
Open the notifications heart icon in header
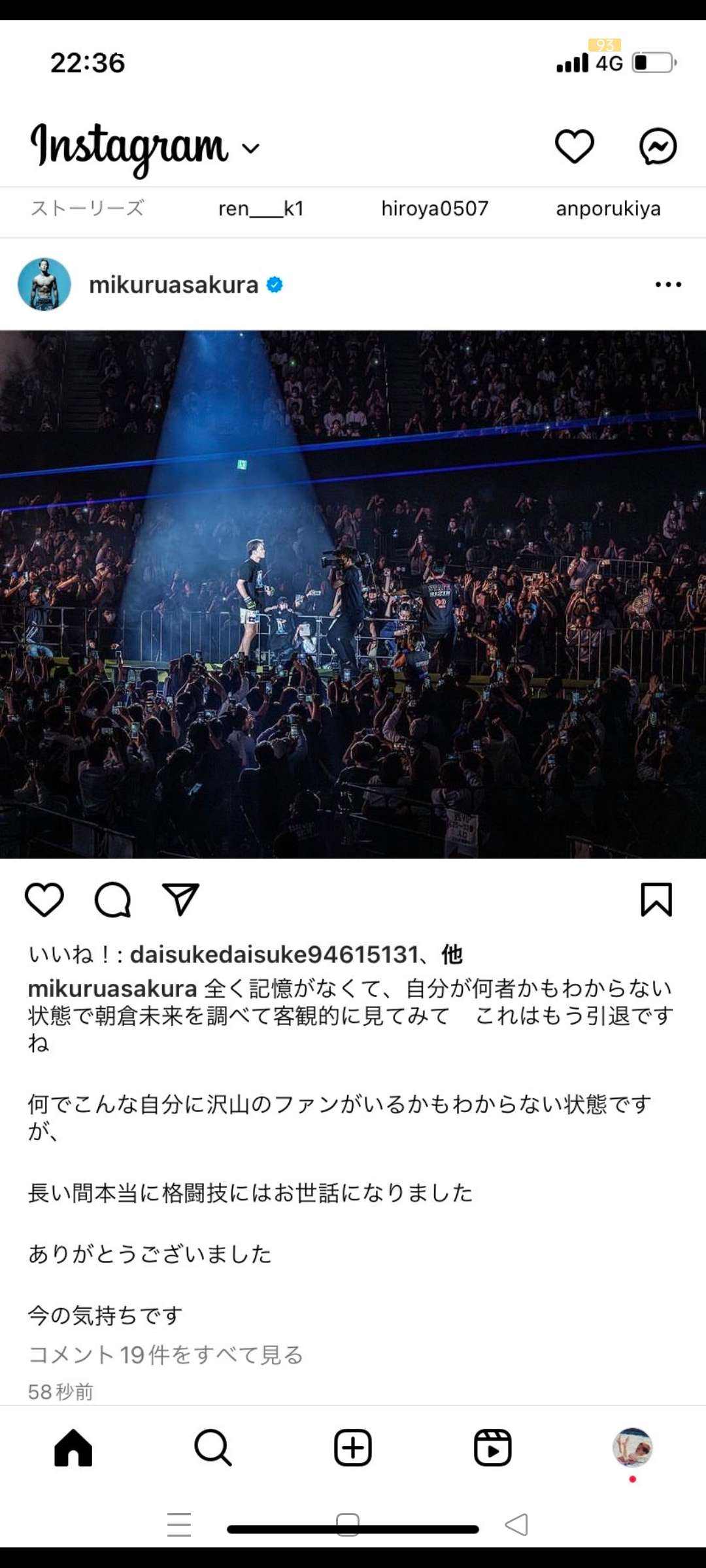(575, 146)
